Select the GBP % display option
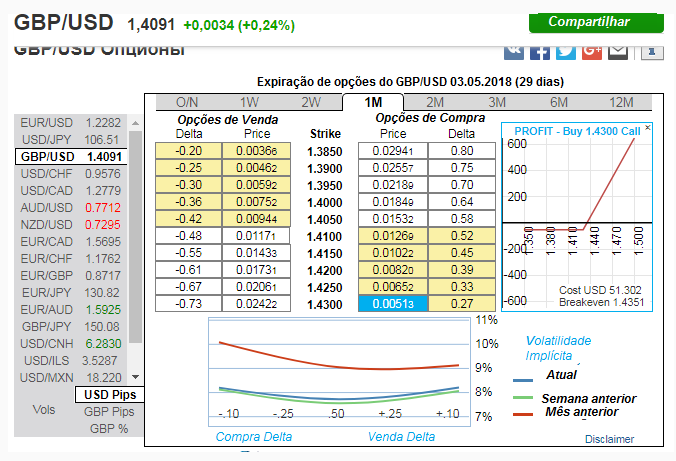Screen dimensions: 676x461 click(x=109, y=428)
